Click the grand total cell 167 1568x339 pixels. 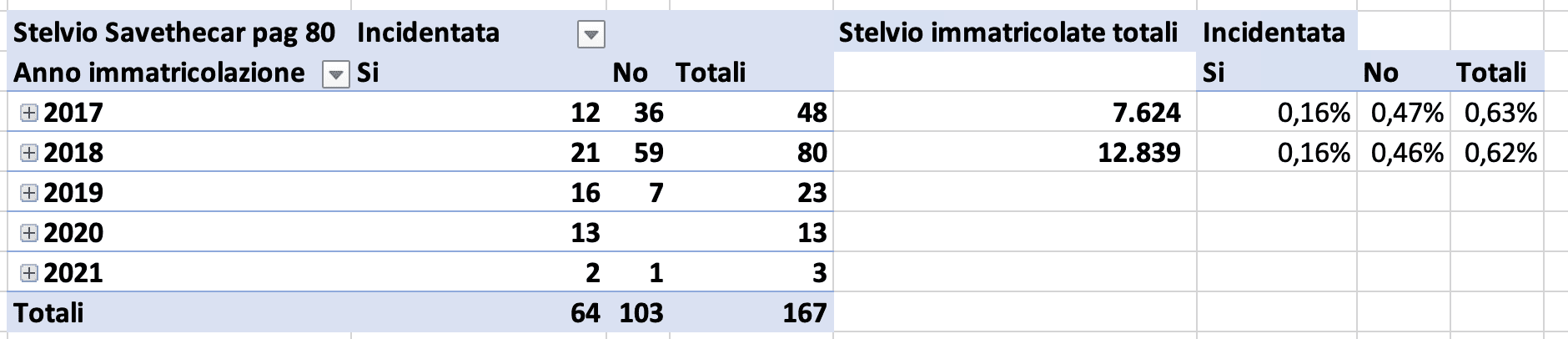pyautogui.click(x=803, y=313)
